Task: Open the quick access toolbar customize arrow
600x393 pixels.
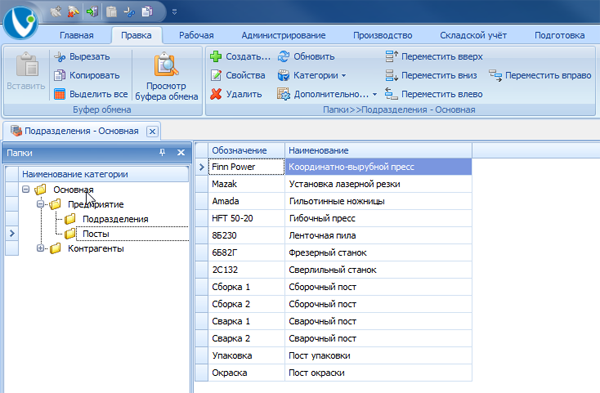Action: [174, 12]
